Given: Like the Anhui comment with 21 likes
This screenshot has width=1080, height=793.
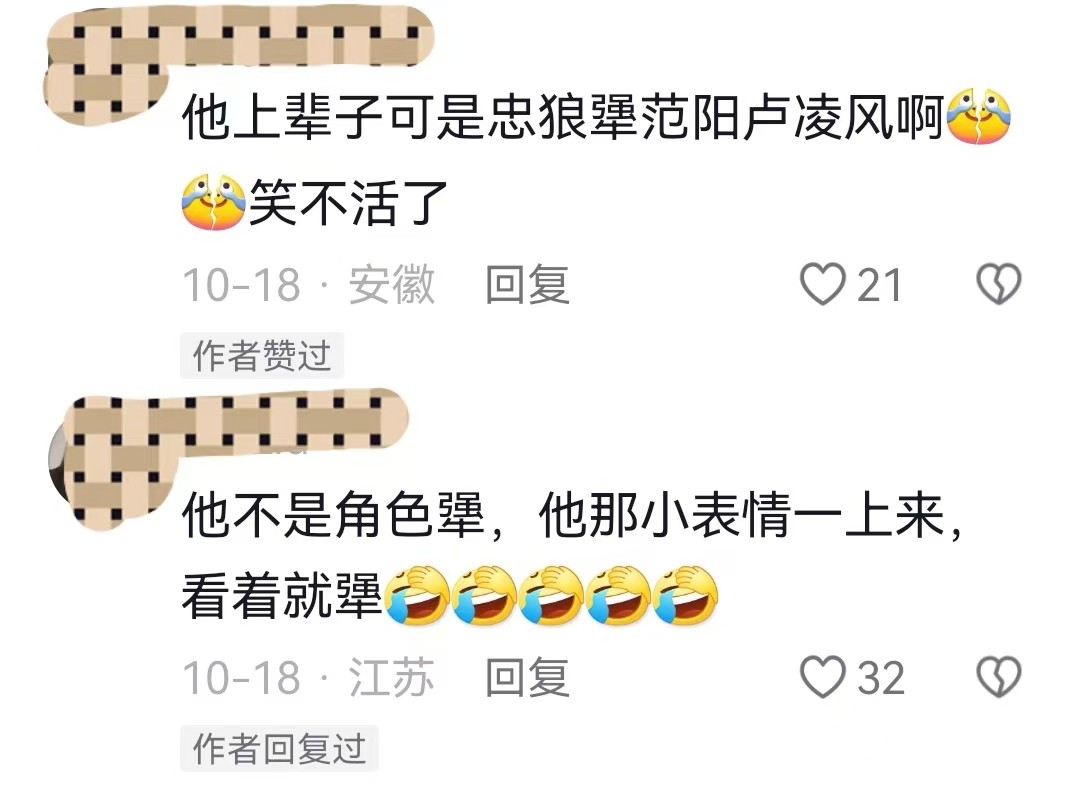Looking at the screenshot, I should click(822, 284).
